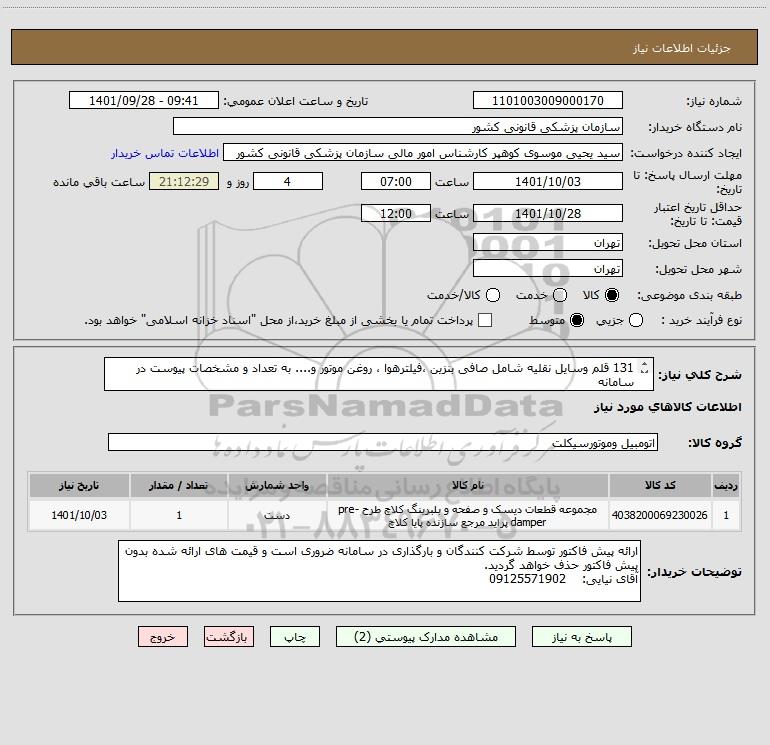Click the clutch kit product name cell
This screenshot has height=745, width=770.
click(x=468, y=515)
